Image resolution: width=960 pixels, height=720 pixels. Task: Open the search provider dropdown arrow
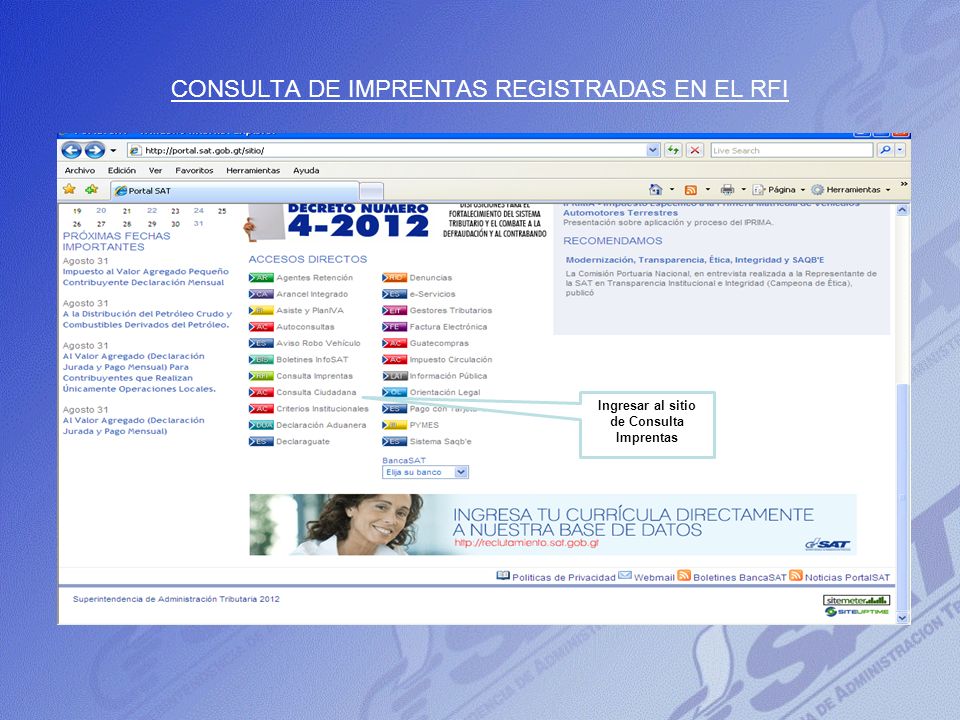(x=900, y=150)
